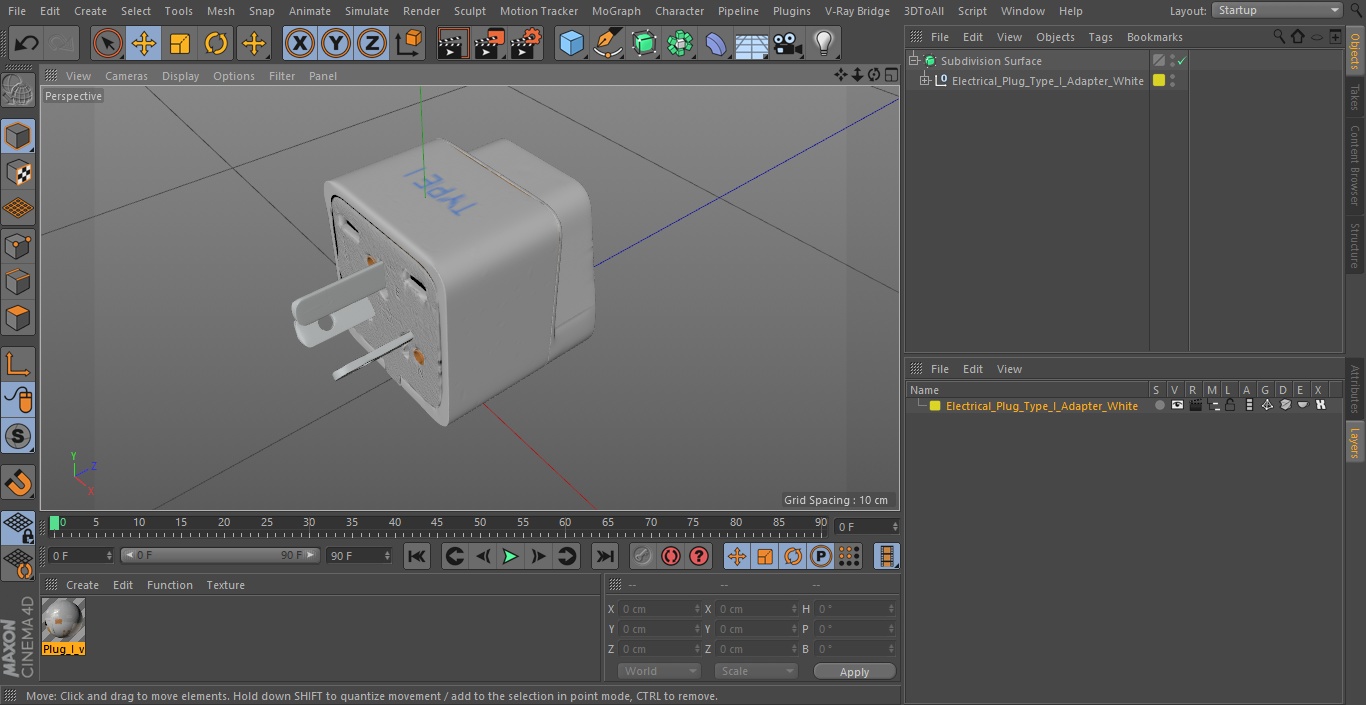
Task: Render the active view
Action: click(452, 43)
